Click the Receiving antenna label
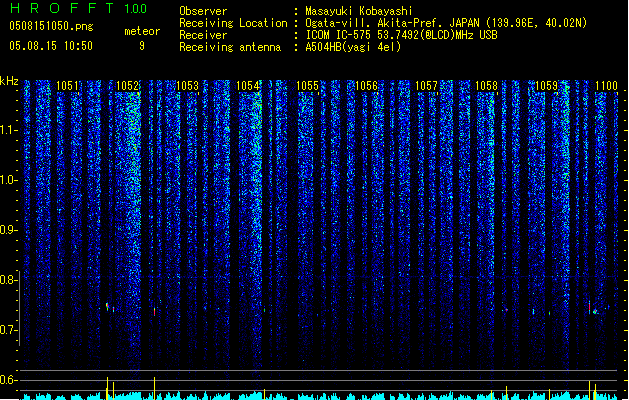Viewport: 629px width, 400px height. (x=230, y=47)
